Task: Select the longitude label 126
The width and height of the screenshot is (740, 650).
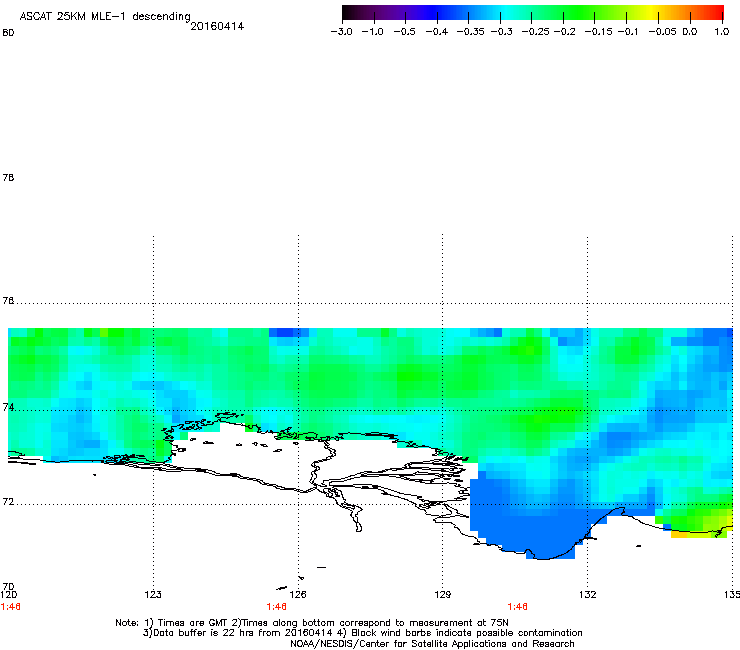Action: [298, 594]
